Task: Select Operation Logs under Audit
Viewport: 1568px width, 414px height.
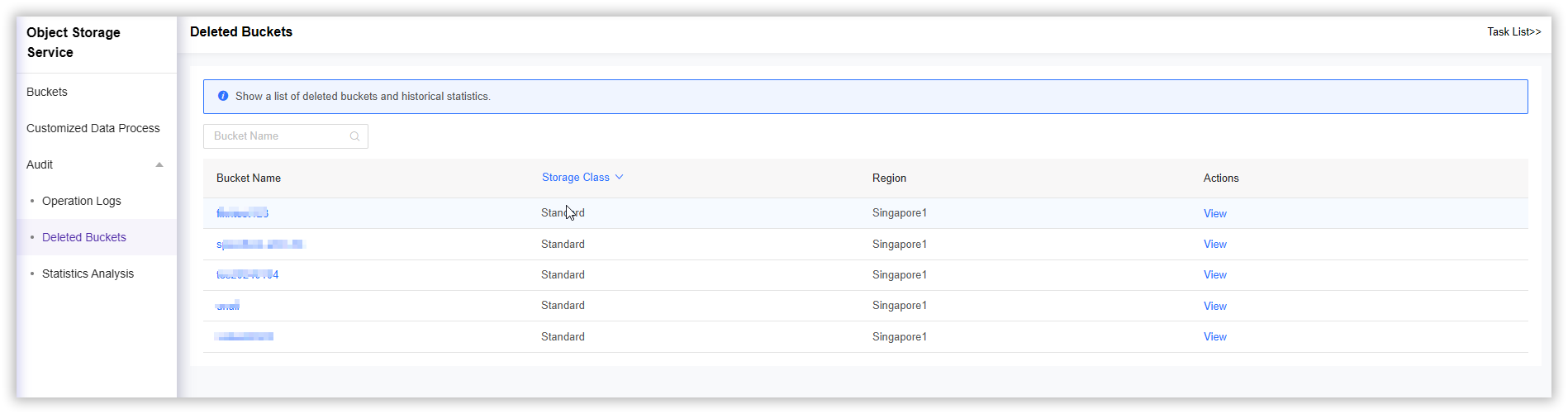Action: click(x=82, y=201)
